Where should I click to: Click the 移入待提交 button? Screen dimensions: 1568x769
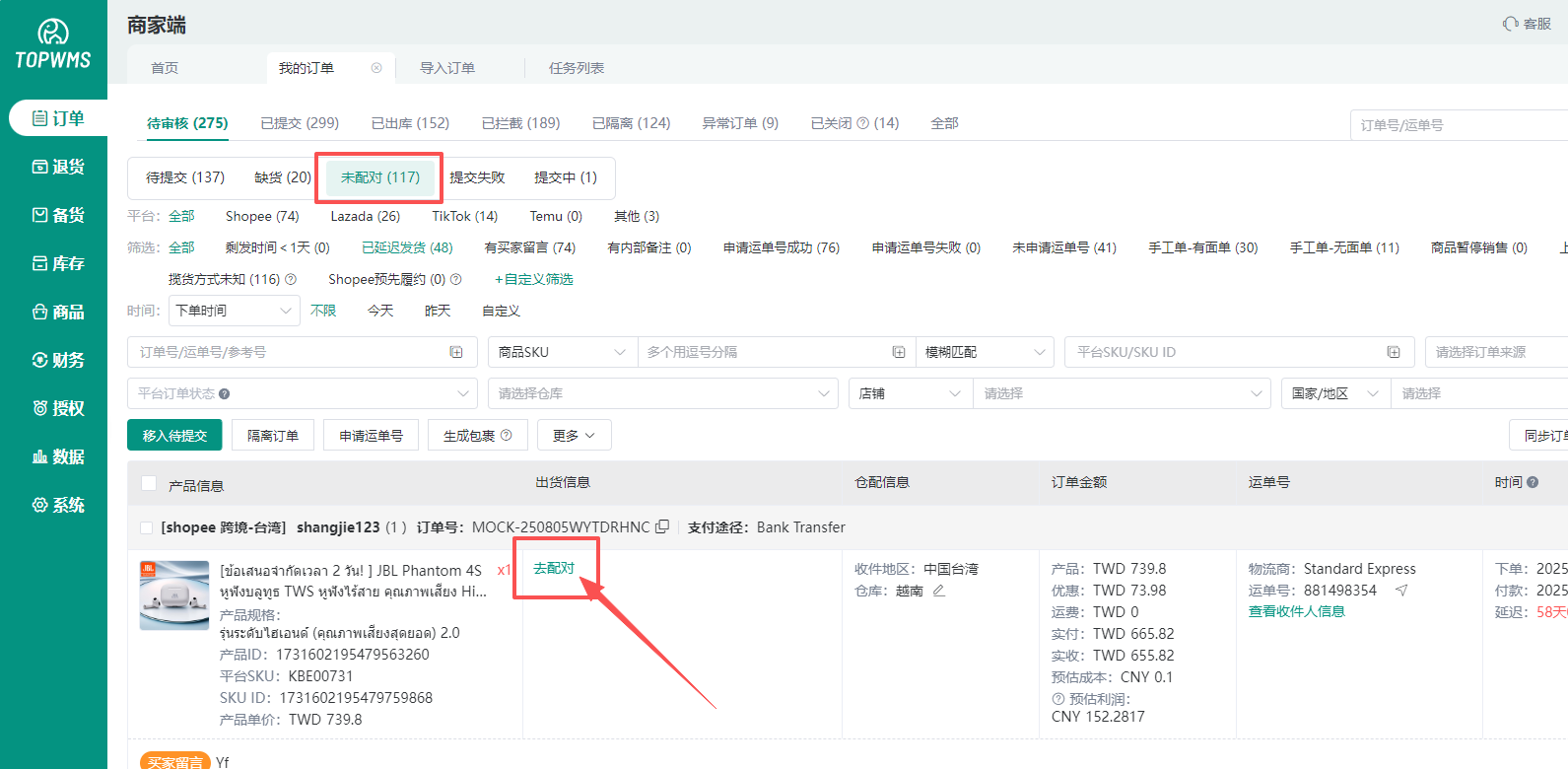click(x=174, y=435)
